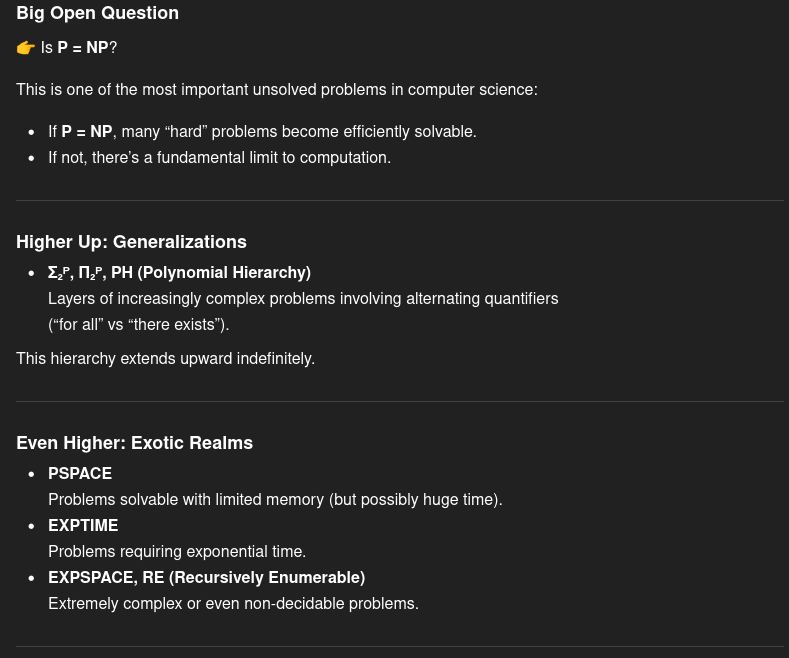The width and height of the screenshot is (789, 658).
Task: Click "This hierarchy extends upward indefinitely" sentence
Action: click(x=165, y=359)
